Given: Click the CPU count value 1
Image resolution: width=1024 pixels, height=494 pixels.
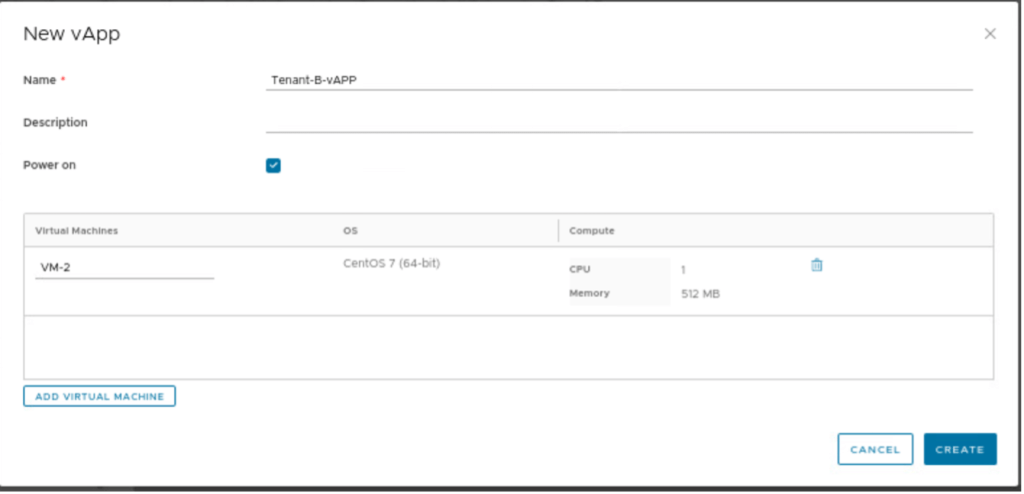Looking at the screenshot, I should click(x=683, y=270).
